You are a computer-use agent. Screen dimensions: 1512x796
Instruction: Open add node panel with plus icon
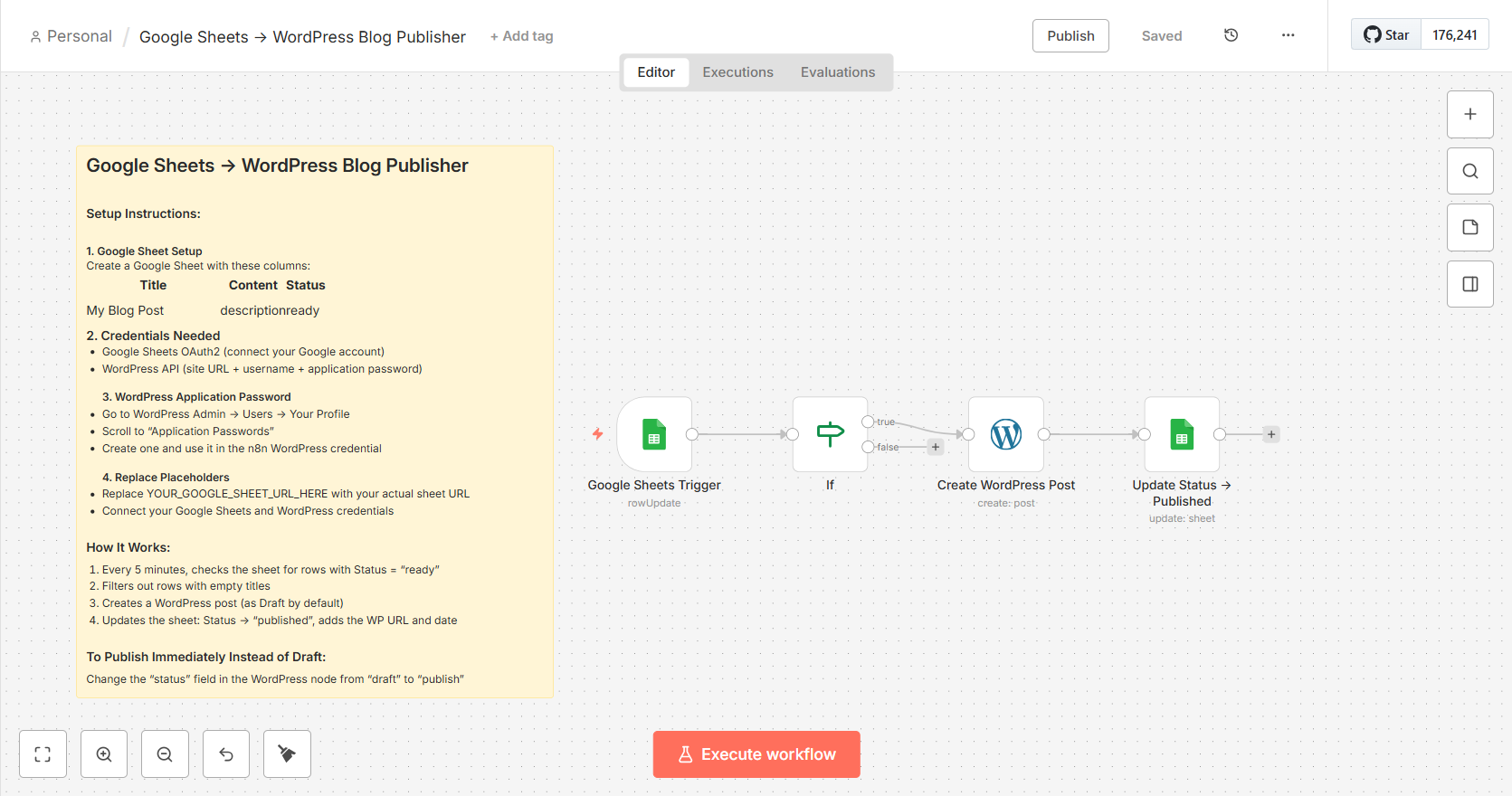[1470, 115]
